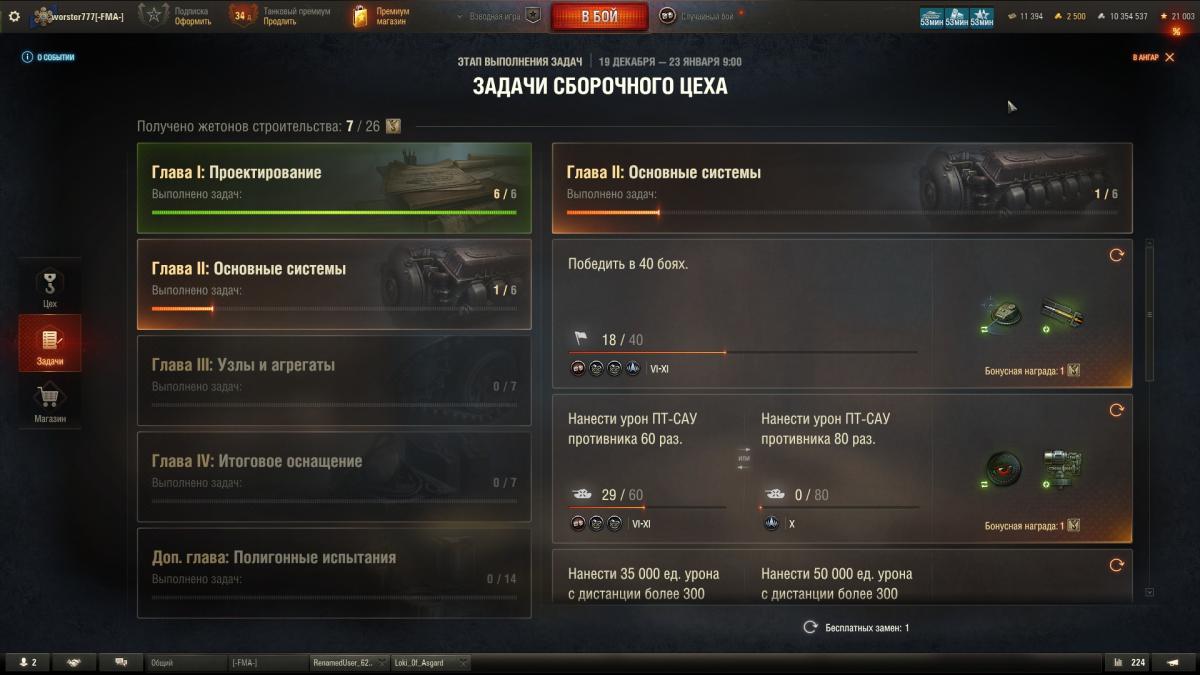Click the Общий chat channel field

186,662
